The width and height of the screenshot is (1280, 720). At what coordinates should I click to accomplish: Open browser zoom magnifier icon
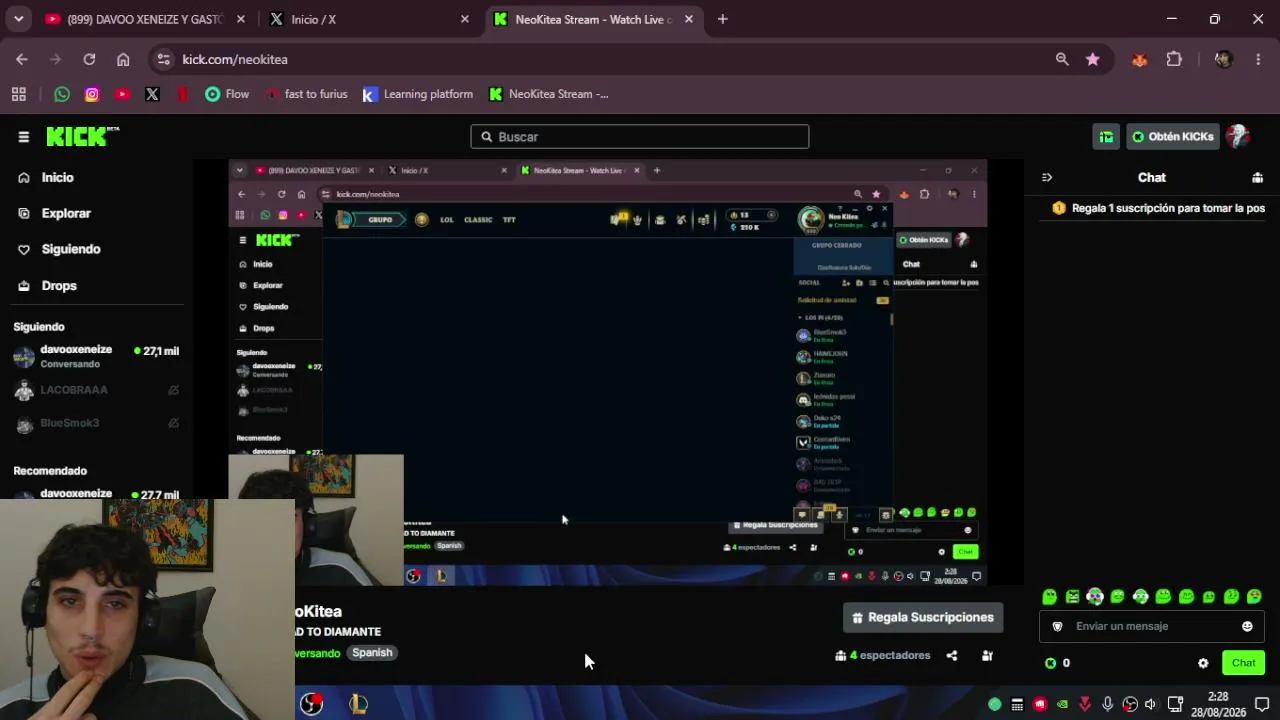1062,59
